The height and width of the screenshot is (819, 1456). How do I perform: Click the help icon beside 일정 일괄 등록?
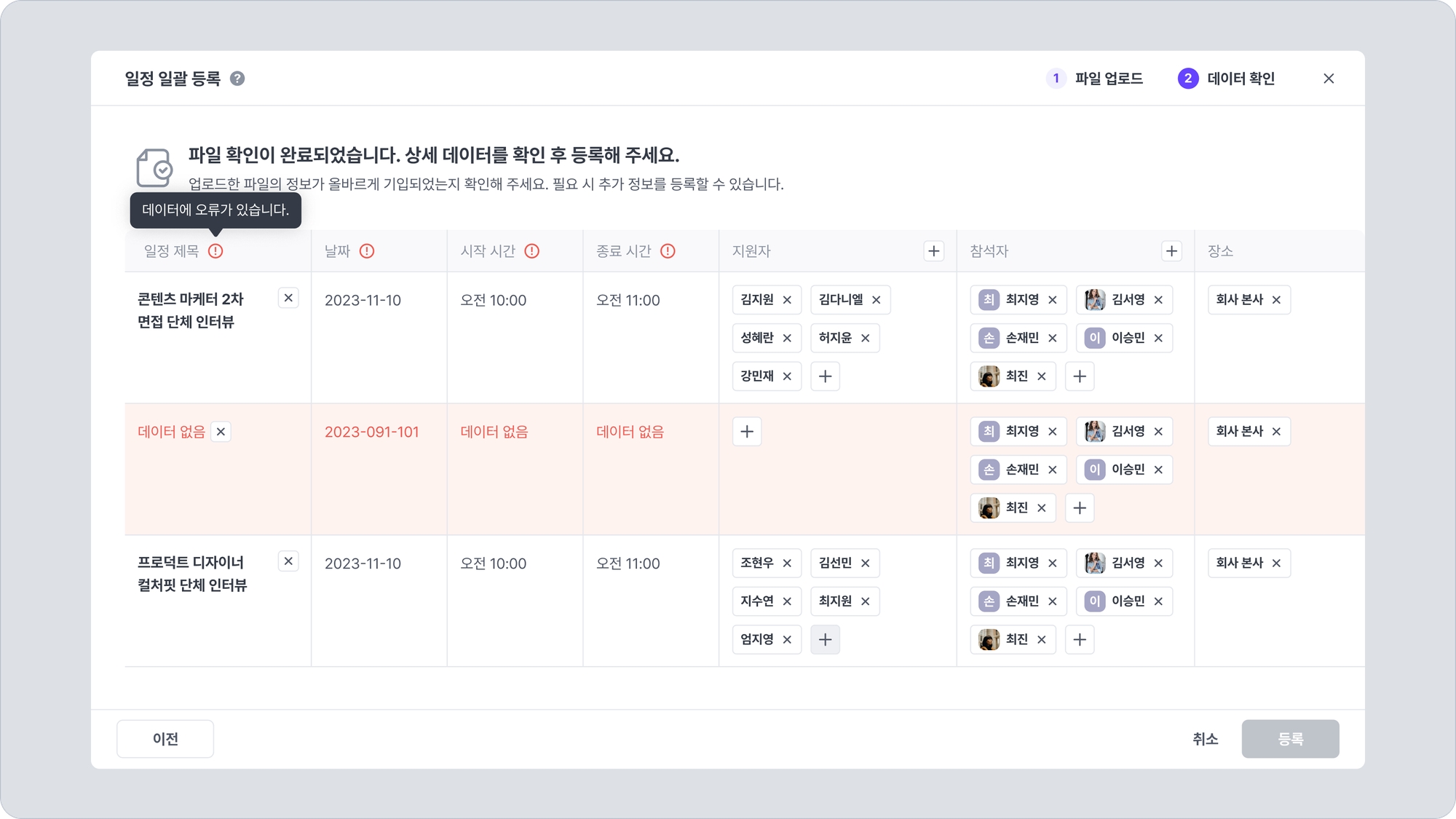click(x=237, y=79)
